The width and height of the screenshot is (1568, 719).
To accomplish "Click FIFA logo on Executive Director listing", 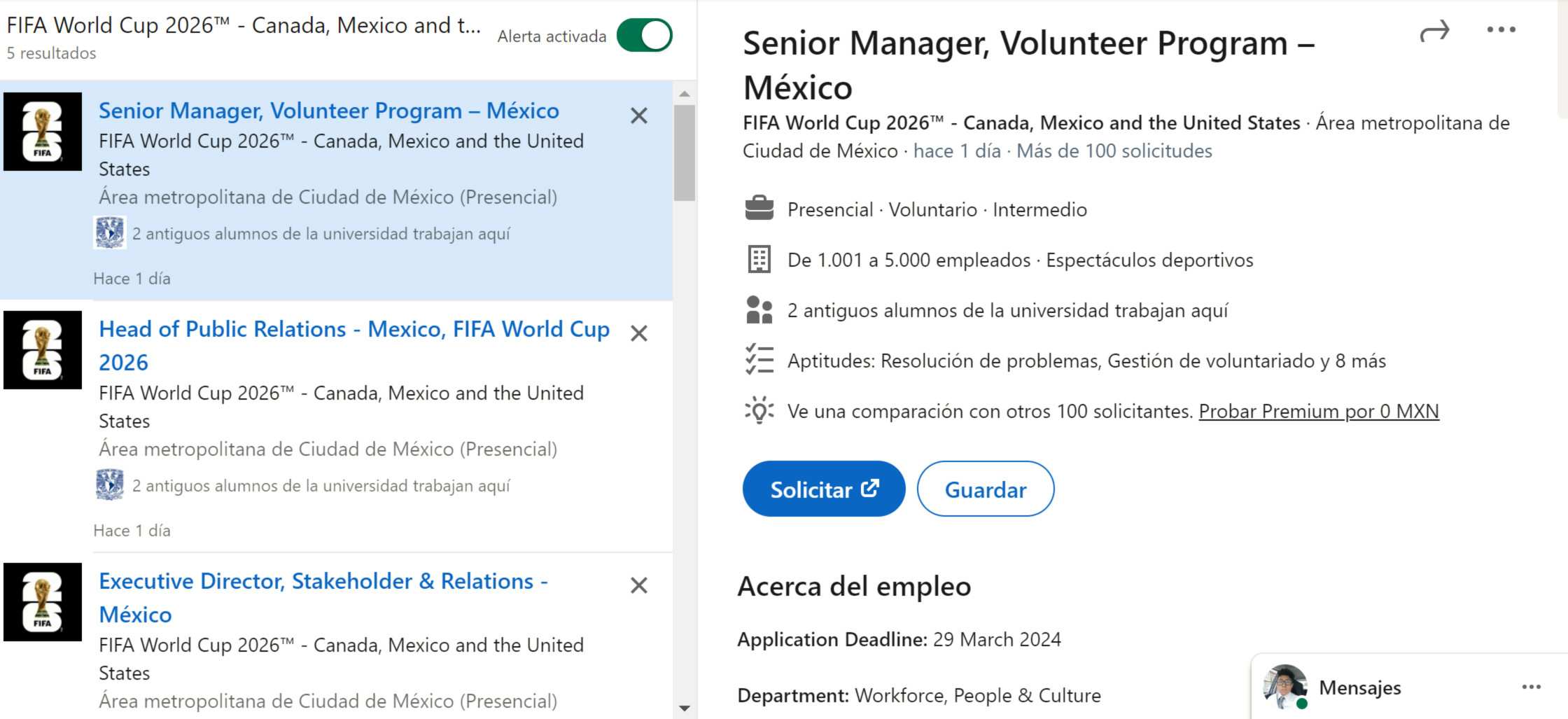I will tap(43, 602).
